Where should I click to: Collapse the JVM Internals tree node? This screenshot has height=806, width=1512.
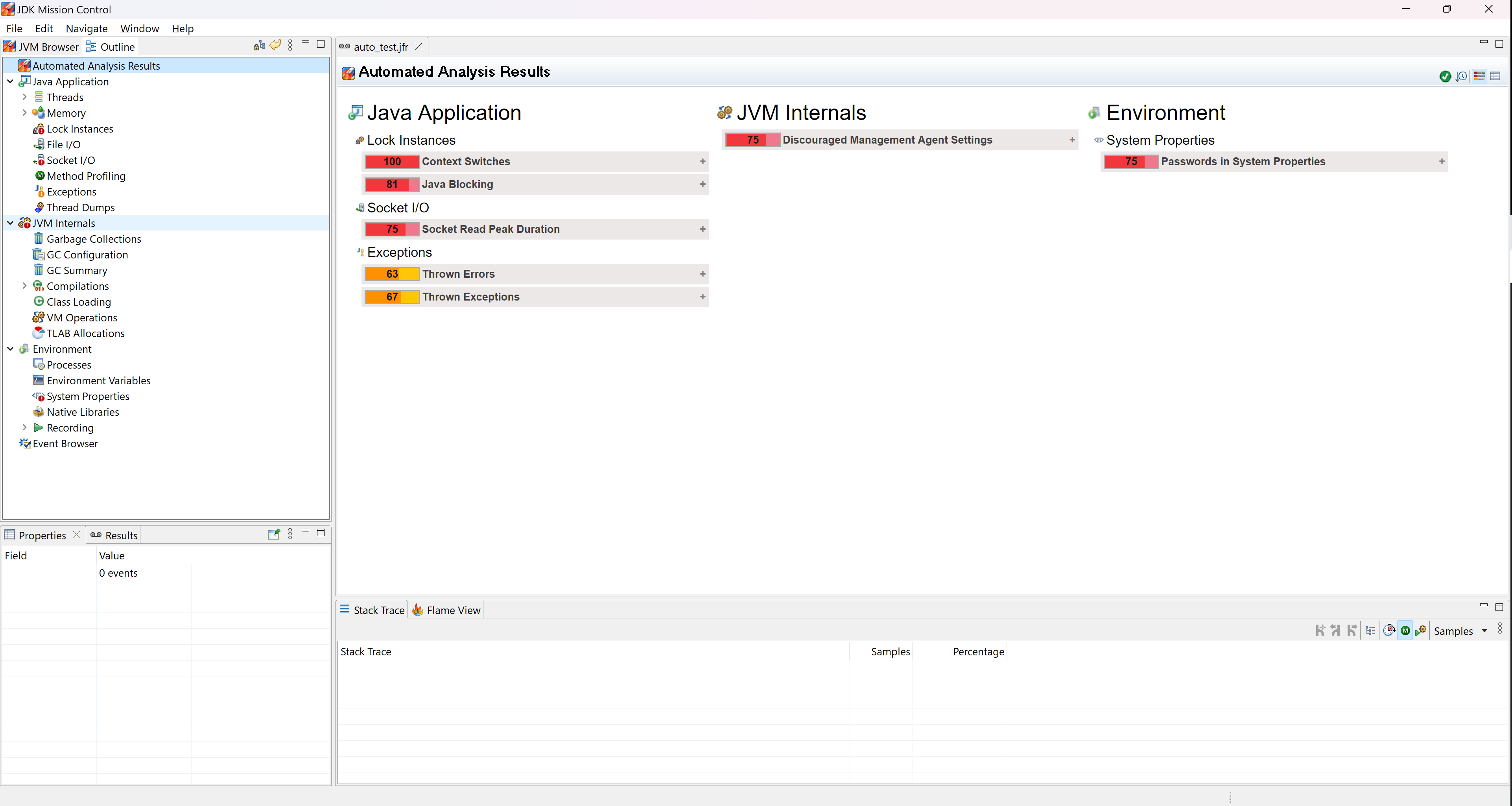10,223
